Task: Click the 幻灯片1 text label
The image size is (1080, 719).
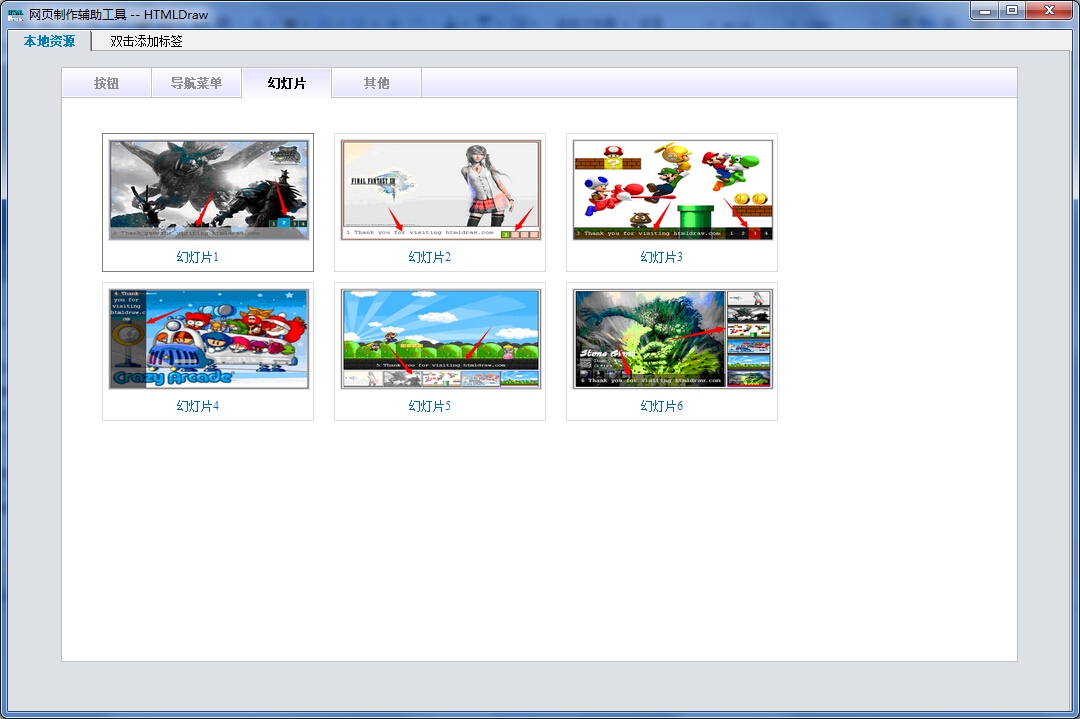Action: [198, 257]
